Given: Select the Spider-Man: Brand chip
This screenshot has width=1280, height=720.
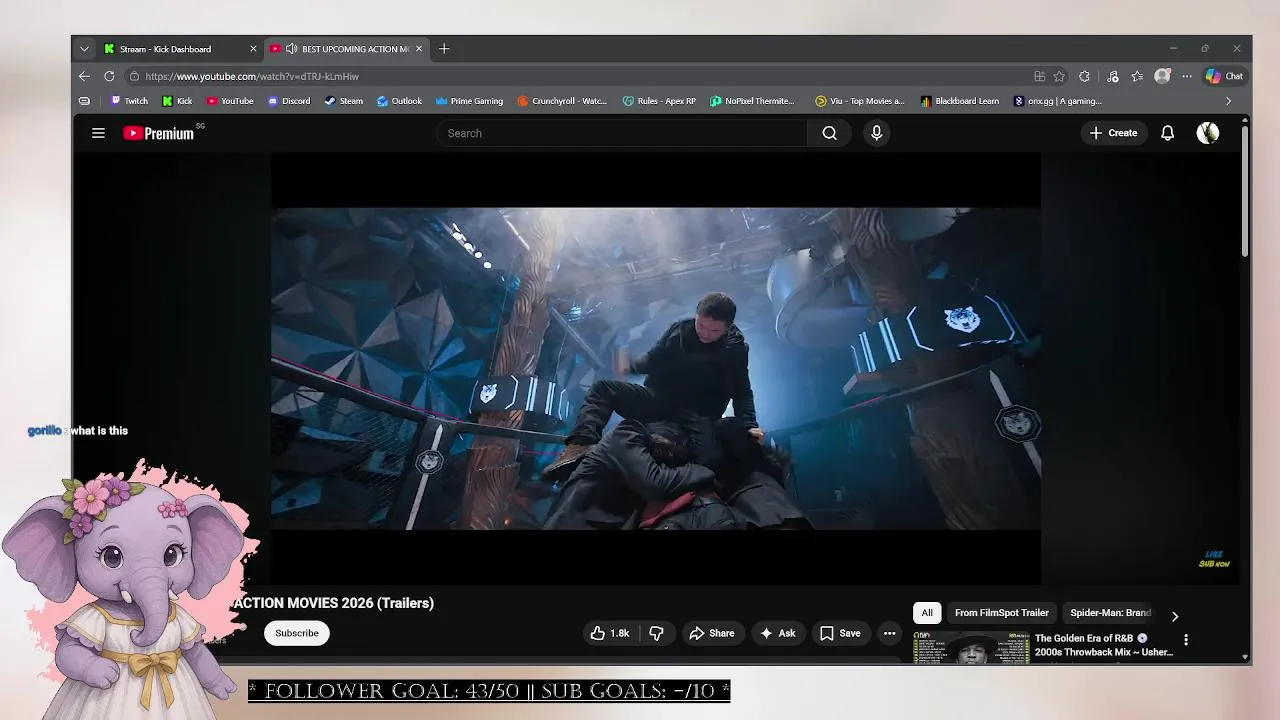Looking at the screenshot, I should click(x=1110, y=613).
